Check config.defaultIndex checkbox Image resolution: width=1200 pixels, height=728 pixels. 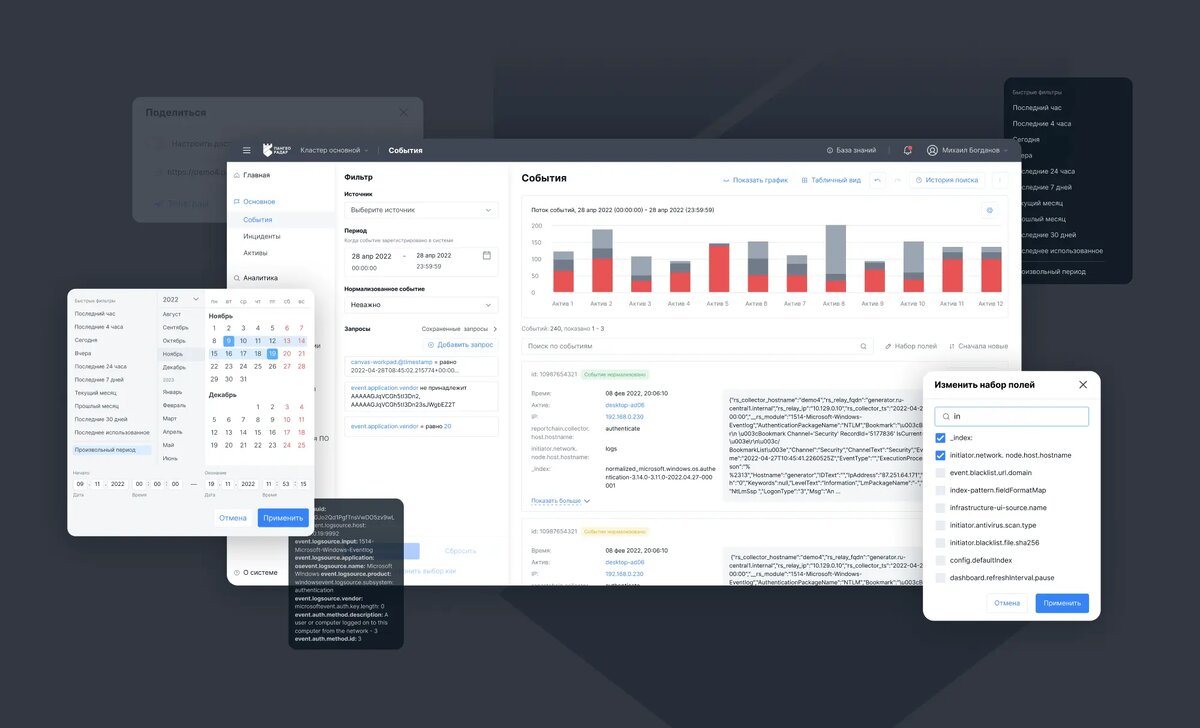coord(940,560)
